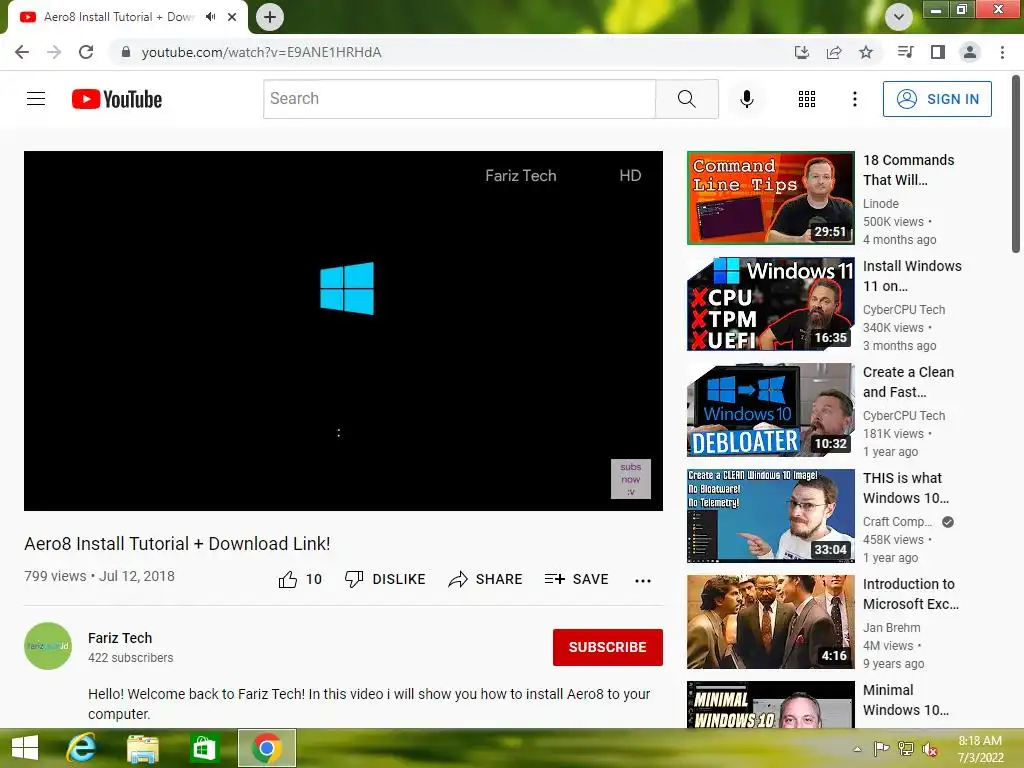Screen dimensions: 1024x768
Task: Open a new tab with plus button
Action: click(x=269, y=17)
